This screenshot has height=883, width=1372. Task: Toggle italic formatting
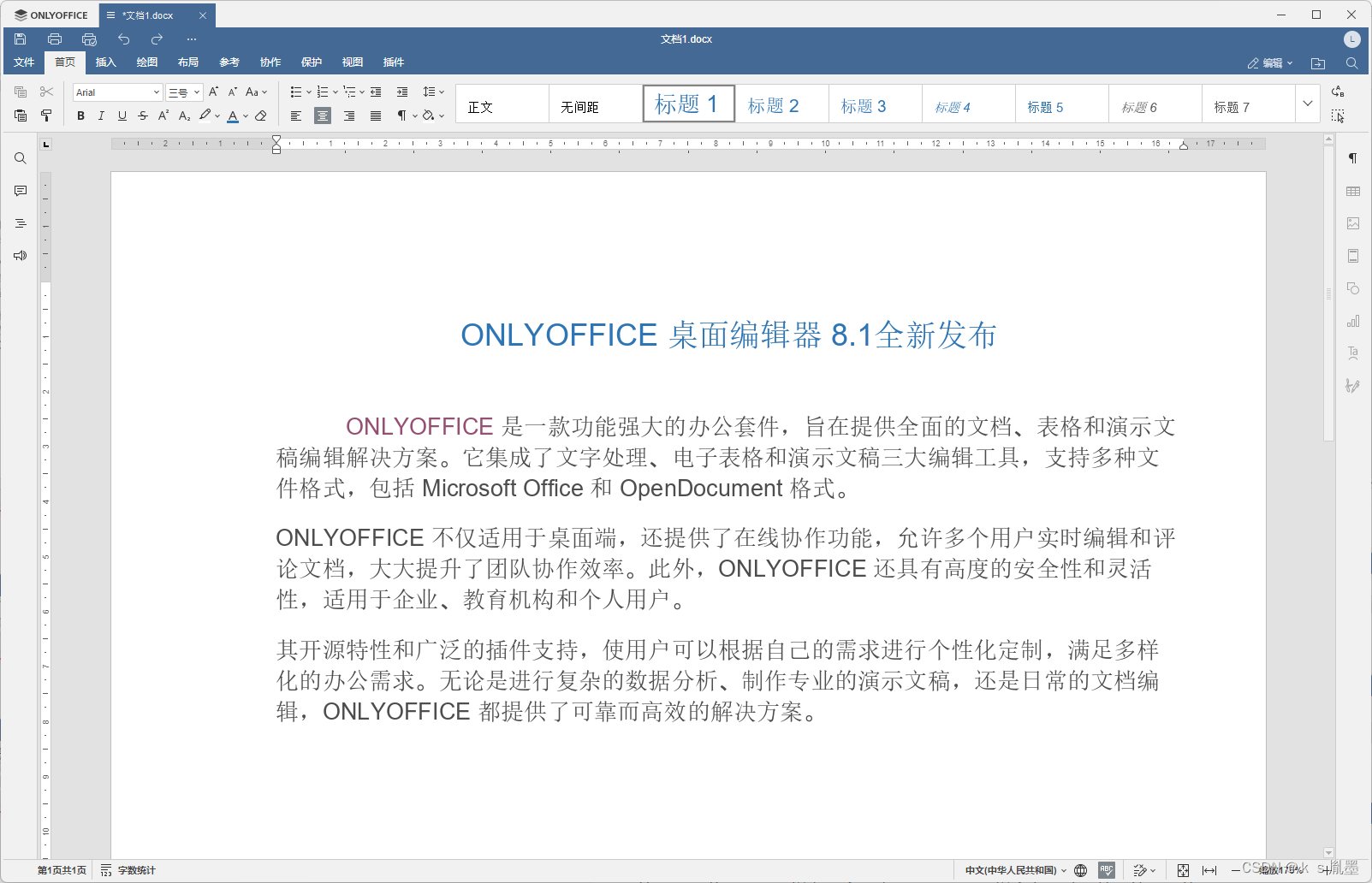coord(101,116)
